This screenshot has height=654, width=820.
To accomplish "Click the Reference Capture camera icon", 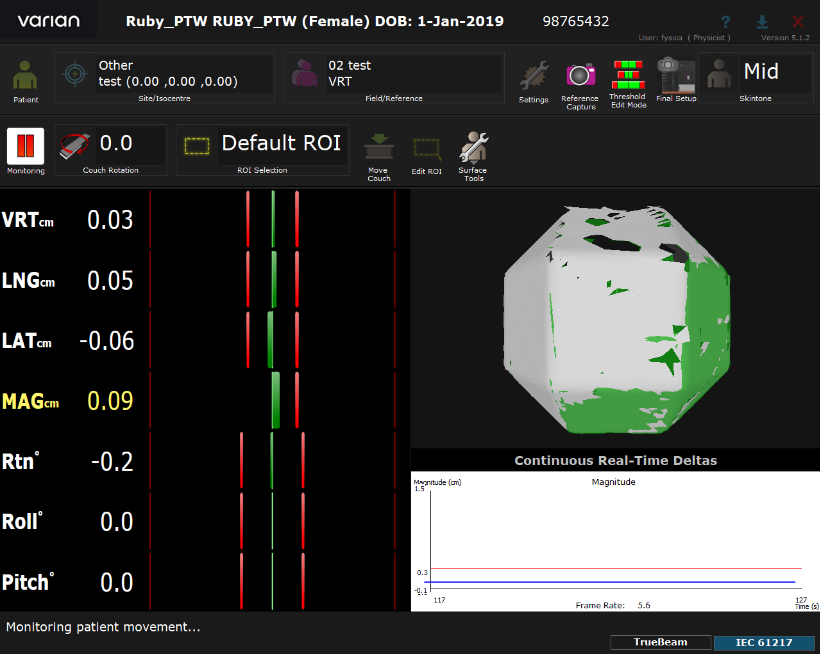I will (x=580, y=76).
